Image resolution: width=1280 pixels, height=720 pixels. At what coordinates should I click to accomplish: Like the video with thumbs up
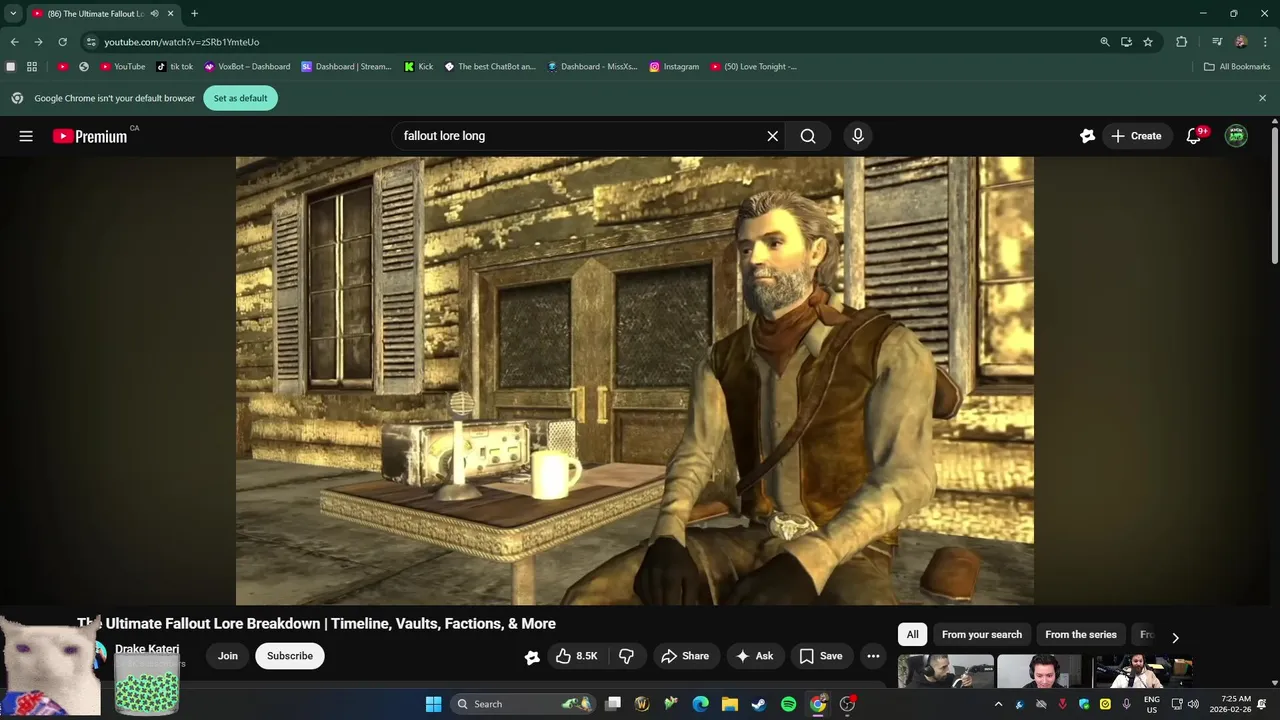click(x=577, y=656)
